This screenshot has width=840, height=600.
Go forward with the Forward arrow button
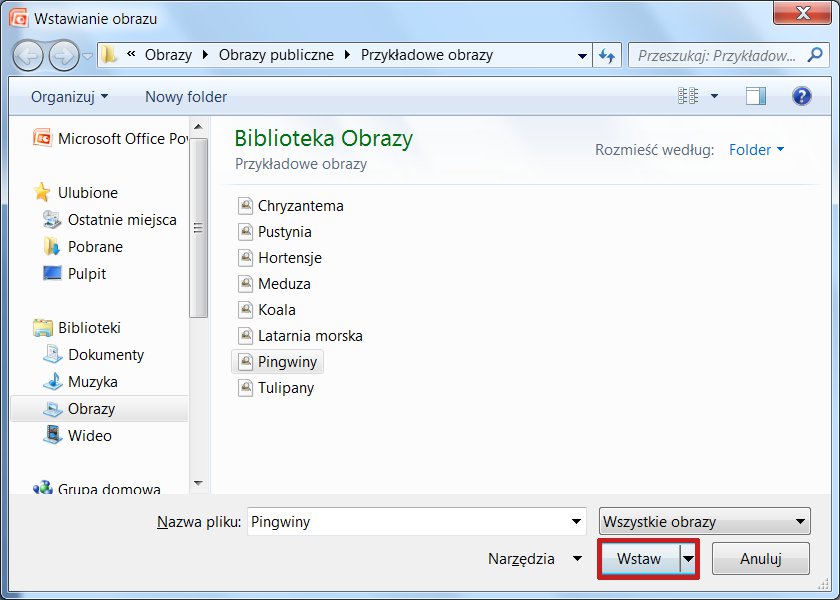tap(64, 56)
